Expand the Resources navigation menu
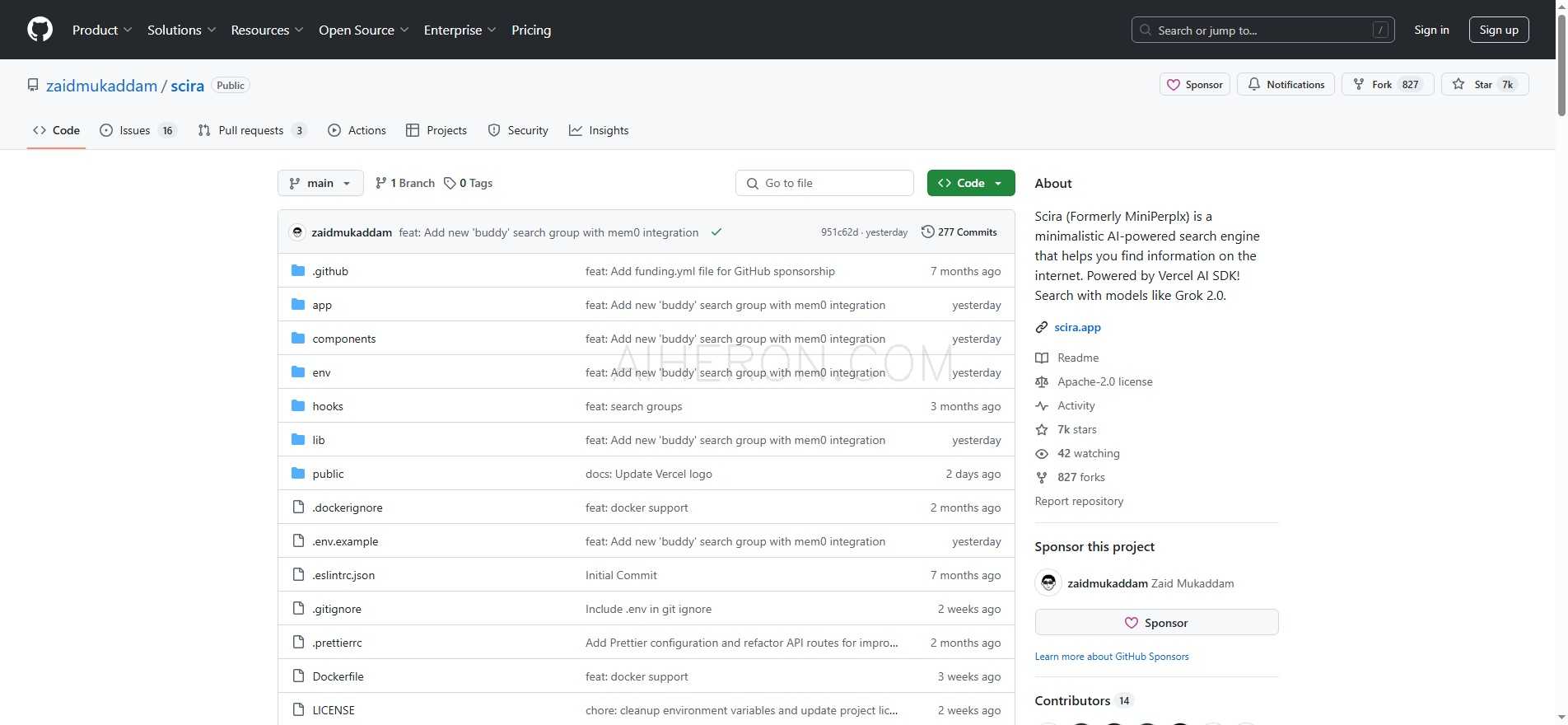 [x=268, y=30]
